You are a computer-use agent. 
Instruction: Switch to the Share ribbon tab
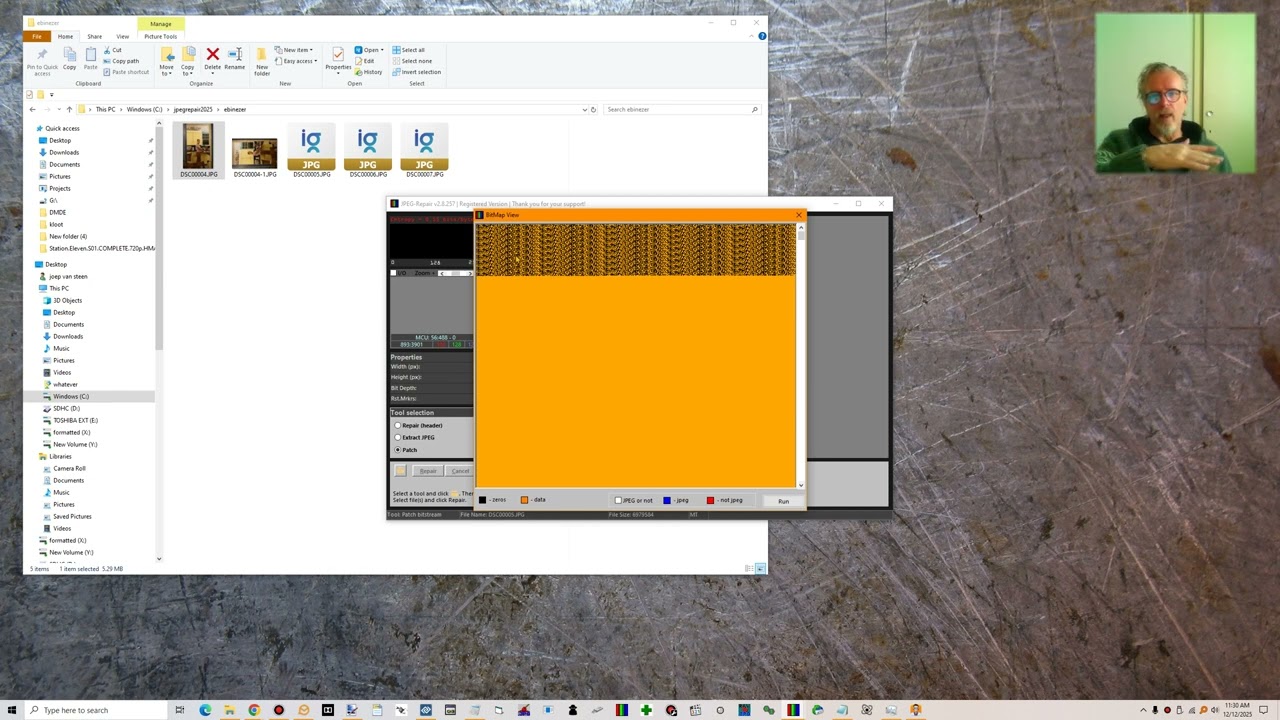[94, 36]
